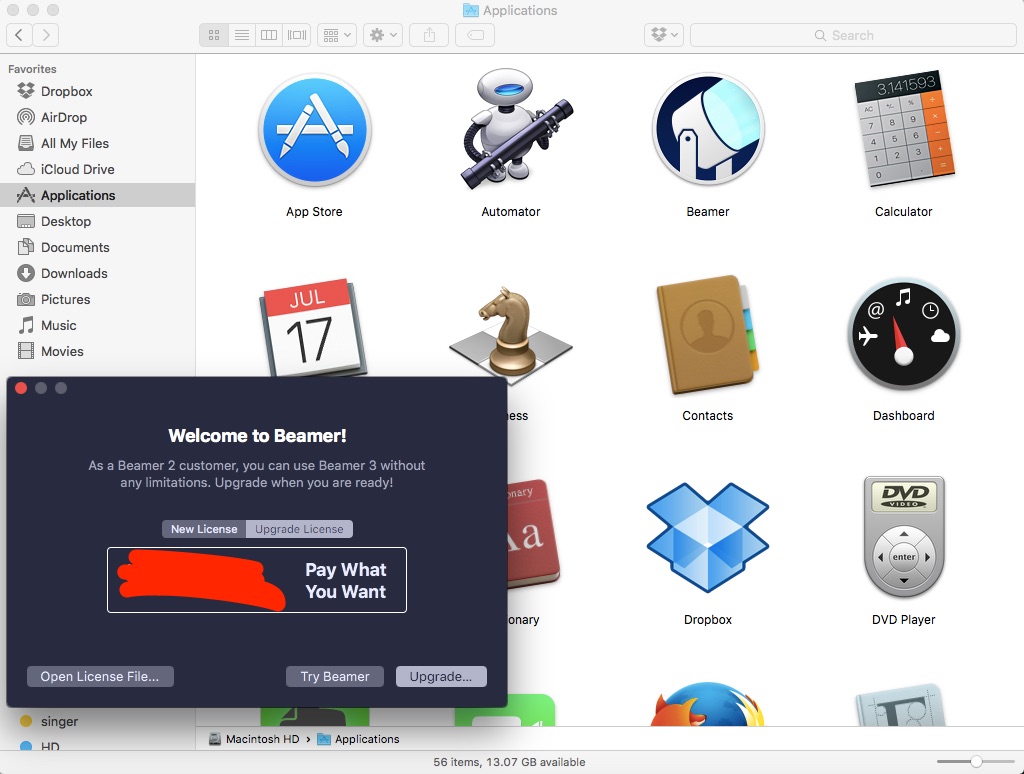This screenshot has width=1024, height=774.
Task: Open the Contacts address book icon
Action: tap(708, 334)
